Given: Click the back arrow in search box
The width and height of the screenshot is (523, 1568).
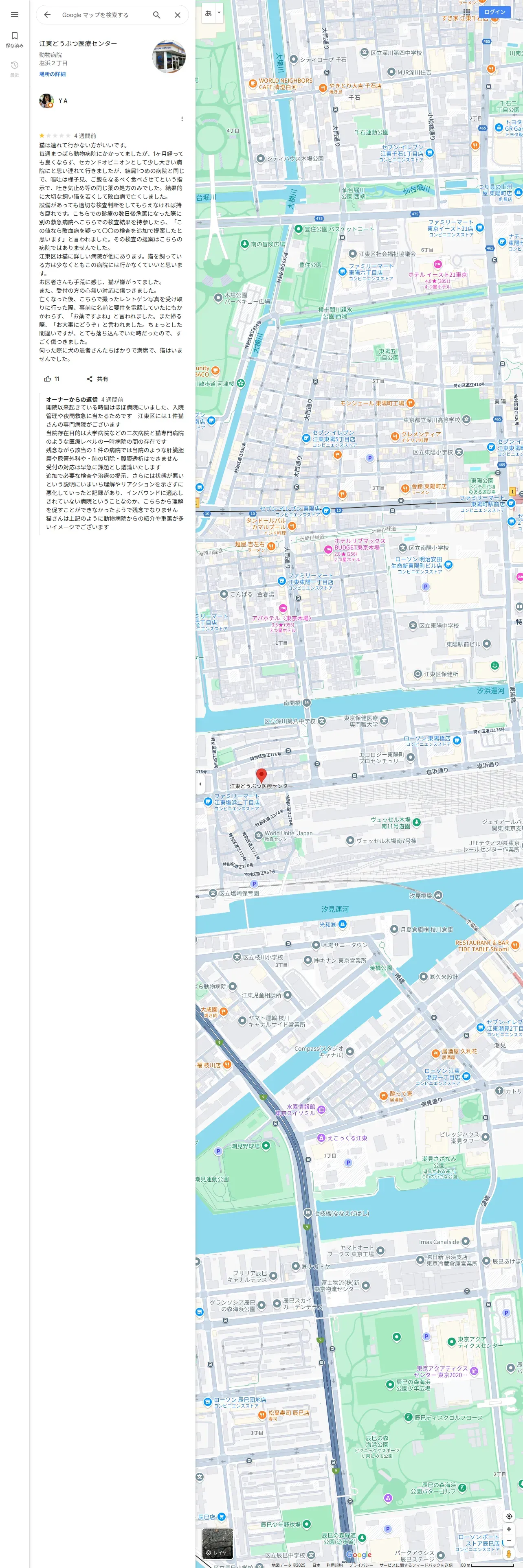Looking at the screenshot, I should click(48, 15).
